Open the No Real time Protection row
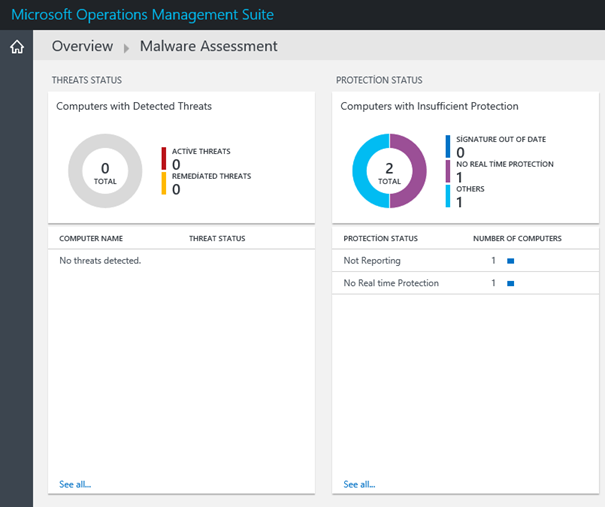Image resolution: width=605 pixels, height=507 pixels. pos(465,283)
